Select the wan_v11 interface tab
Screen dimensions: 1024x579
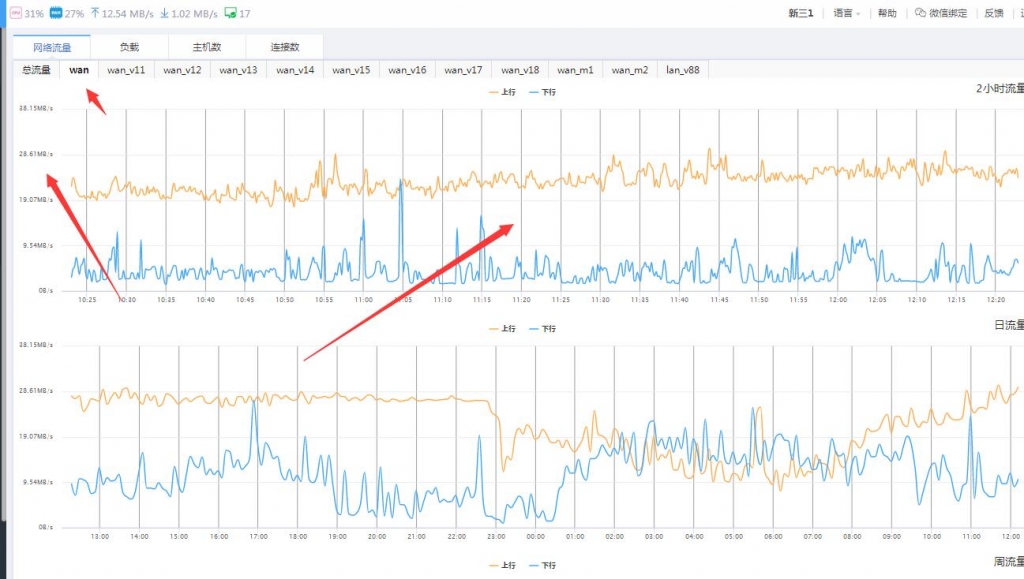tap(126, 70)
